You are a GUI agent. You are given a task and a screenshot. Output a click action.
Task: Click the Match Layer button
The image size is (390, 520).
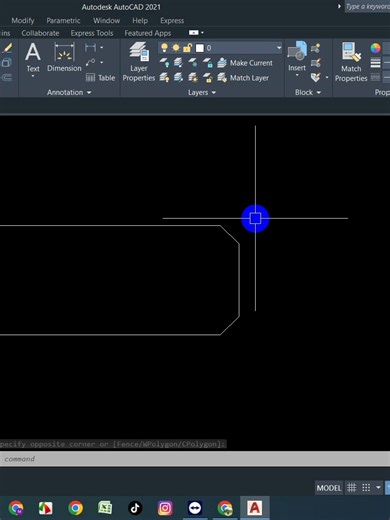pyautogui.click(x=243, y=78)
